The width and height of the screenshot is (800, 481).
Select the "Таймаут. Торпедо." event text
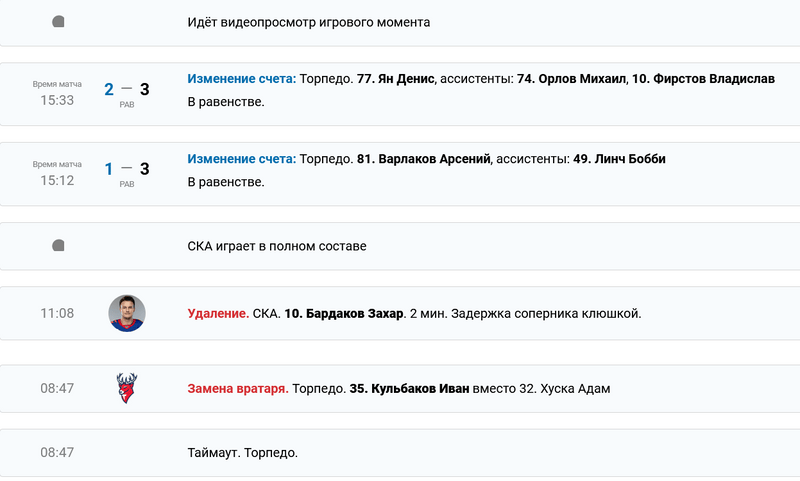coord(242,453)
